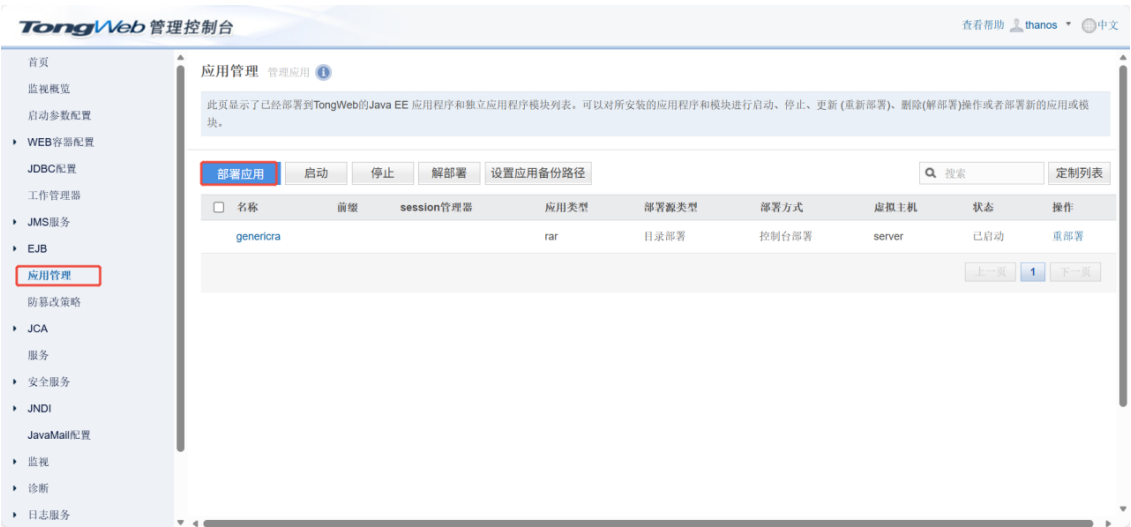Open the genericra application link
Screen dimensions: 1131x527
point(259,237)
